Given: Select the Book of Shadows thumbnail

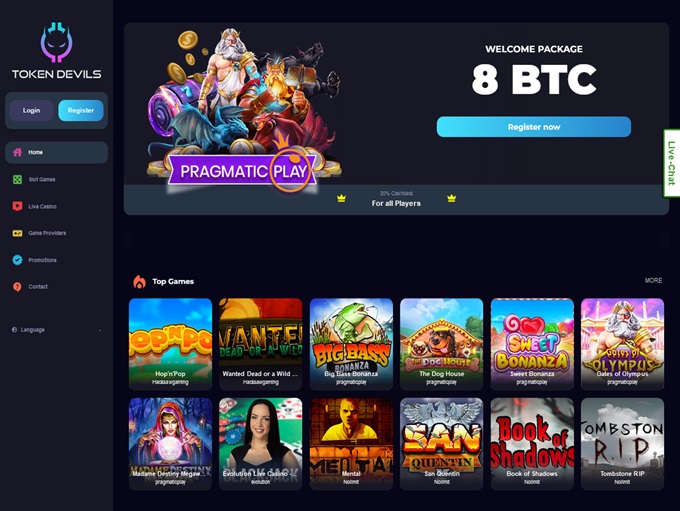Looking at the screenshot, I should tap(532, 444).
